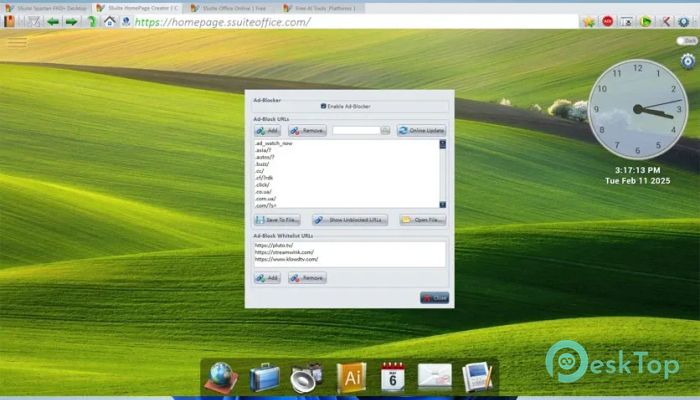
Task: Select https://pluto.tv/ in the whitelist
Action: pyautogui.click(x=274, y=245)
